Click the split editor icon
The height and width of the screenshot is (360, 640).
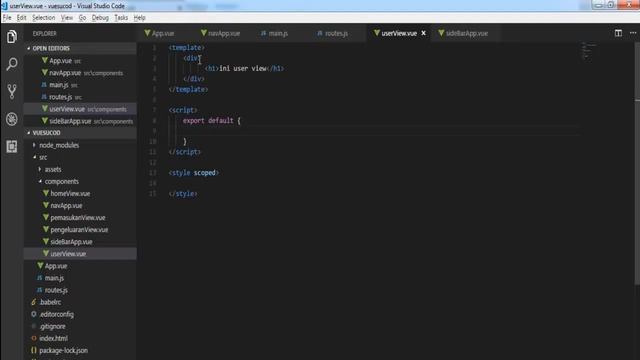click(618, 33)
